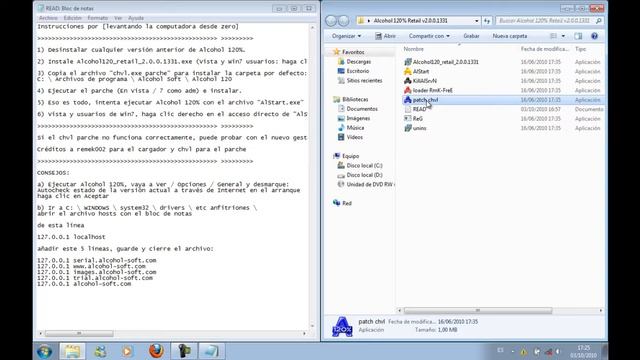This screenshot has width=640, height=360.
Task: Sort files by Nombre column header
Action: 413,49
